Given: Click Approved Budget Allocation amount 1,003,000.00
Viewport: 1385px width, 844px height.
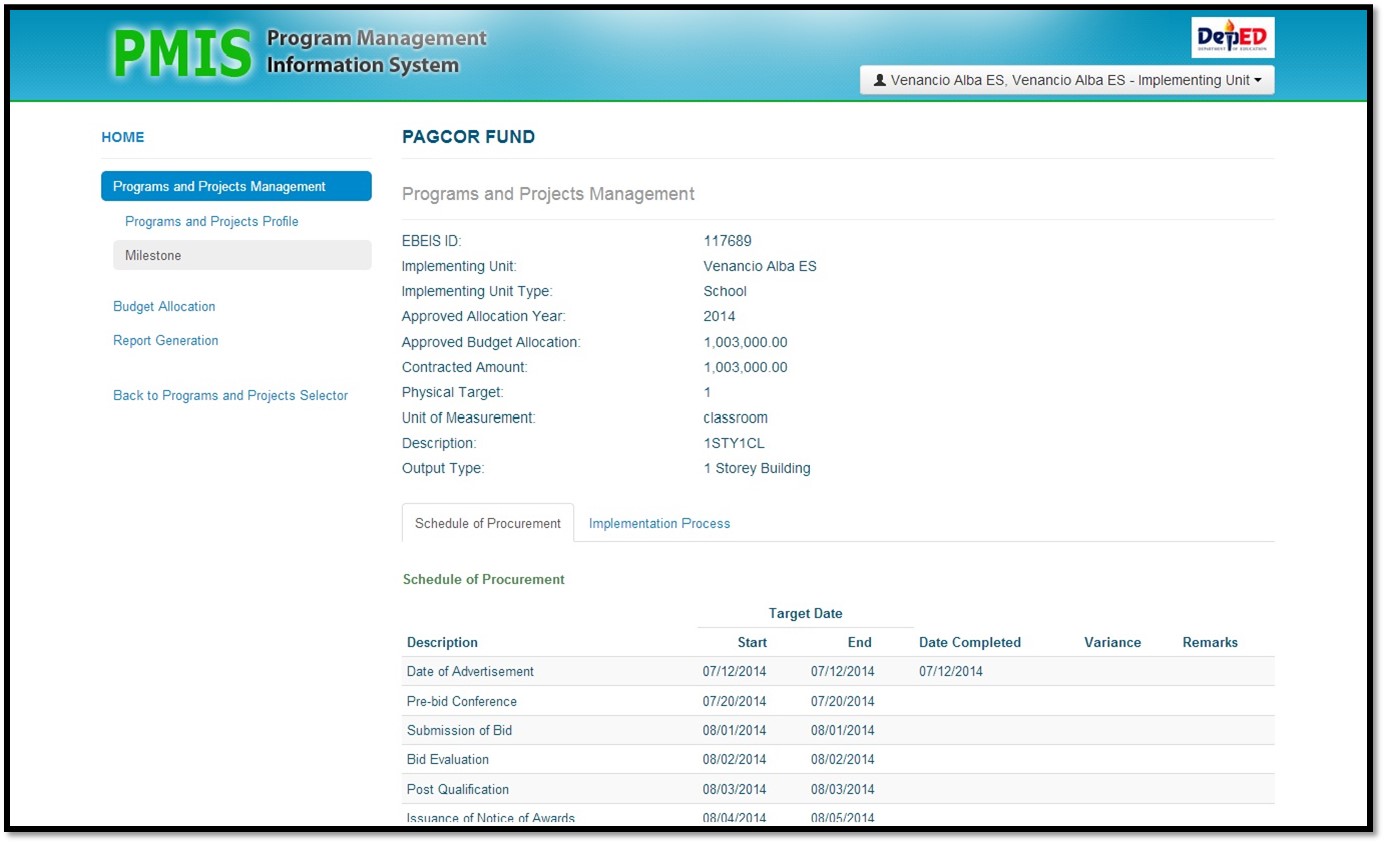Looking at the screenshot, I should pos(746,342).
